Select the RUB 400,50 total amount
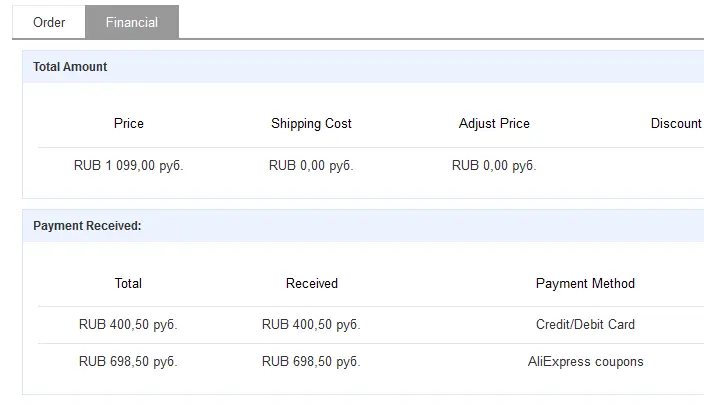704x407 pixels. click(x=128, y=324)
